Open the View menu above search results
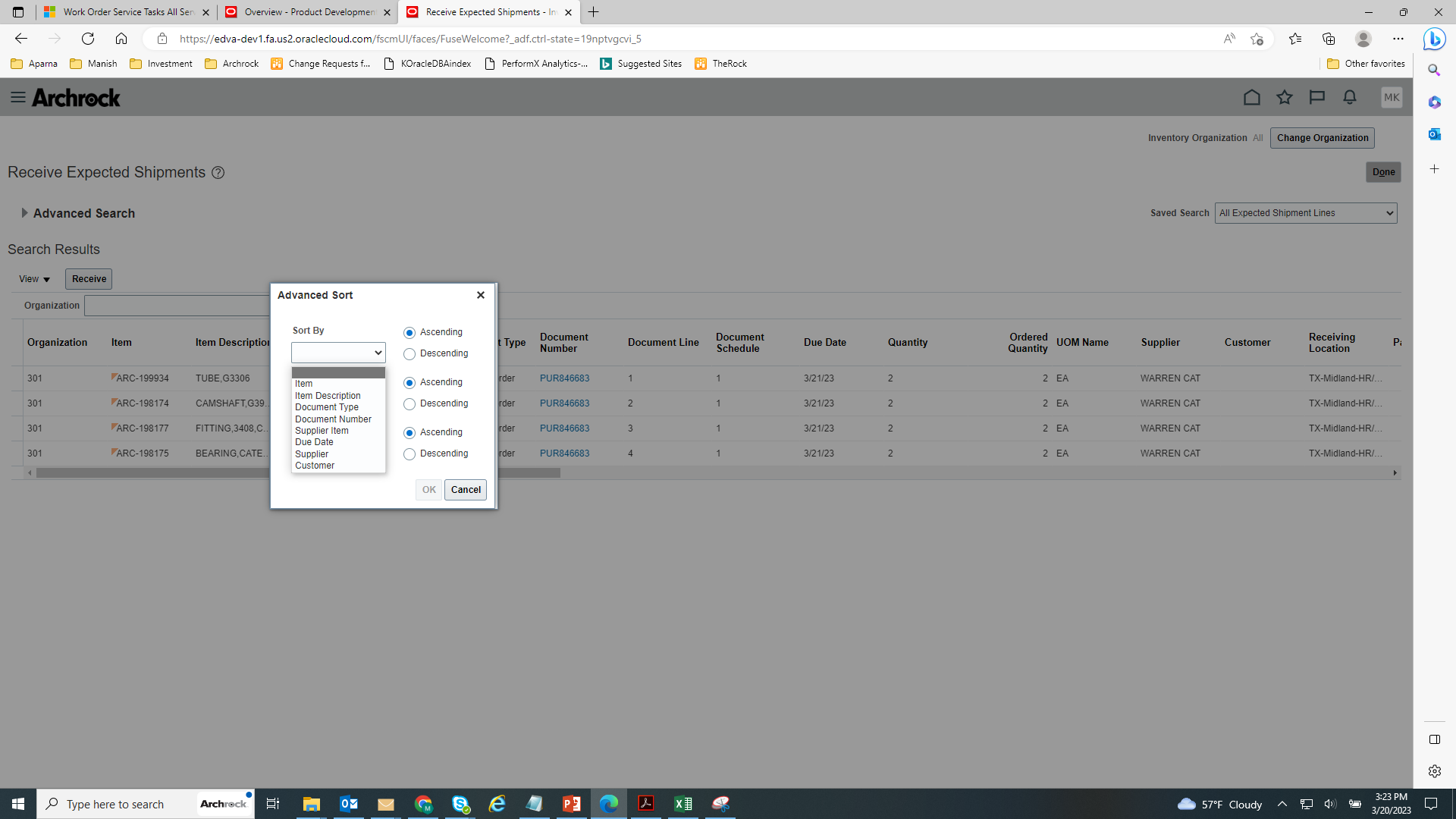1456x819 pixels. [x=34, y=279]
